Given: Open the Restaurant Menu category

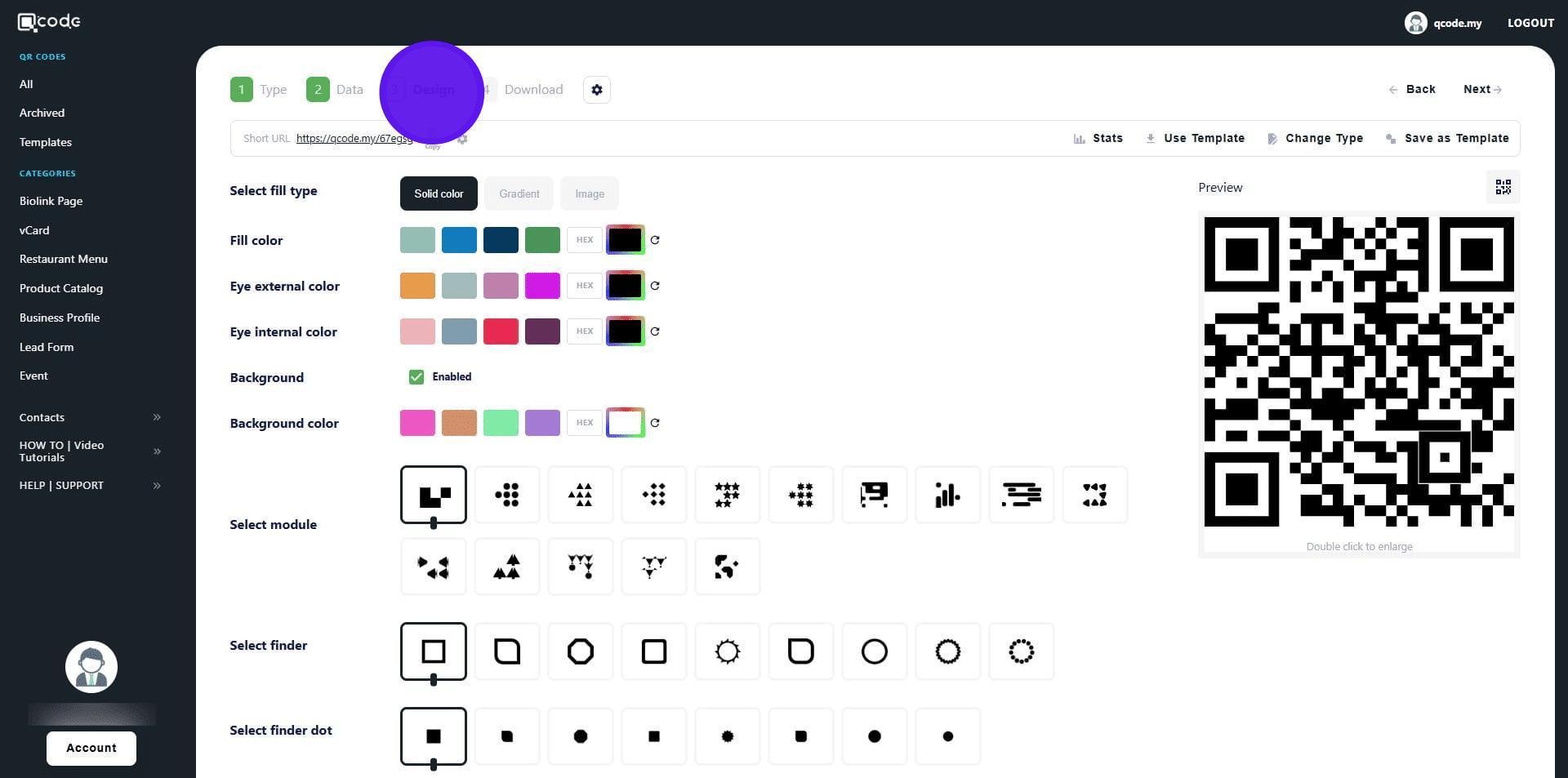Looking at the screenshot, I should [x=64, y=259].
